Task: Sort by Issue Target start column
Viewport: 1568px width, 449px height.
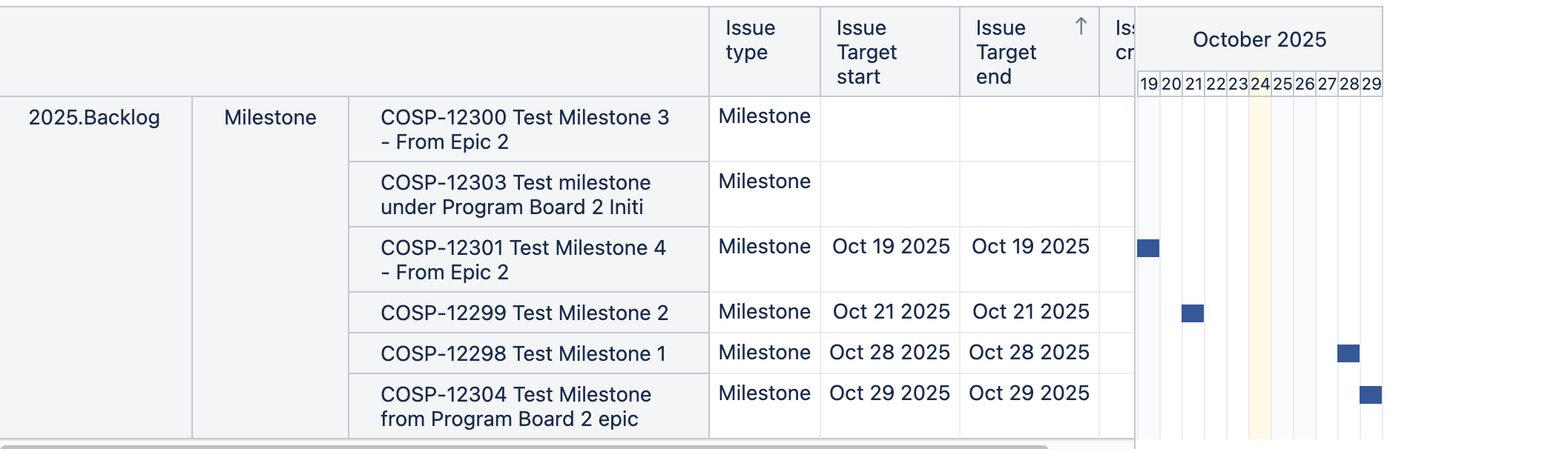Action: (866, 52)
